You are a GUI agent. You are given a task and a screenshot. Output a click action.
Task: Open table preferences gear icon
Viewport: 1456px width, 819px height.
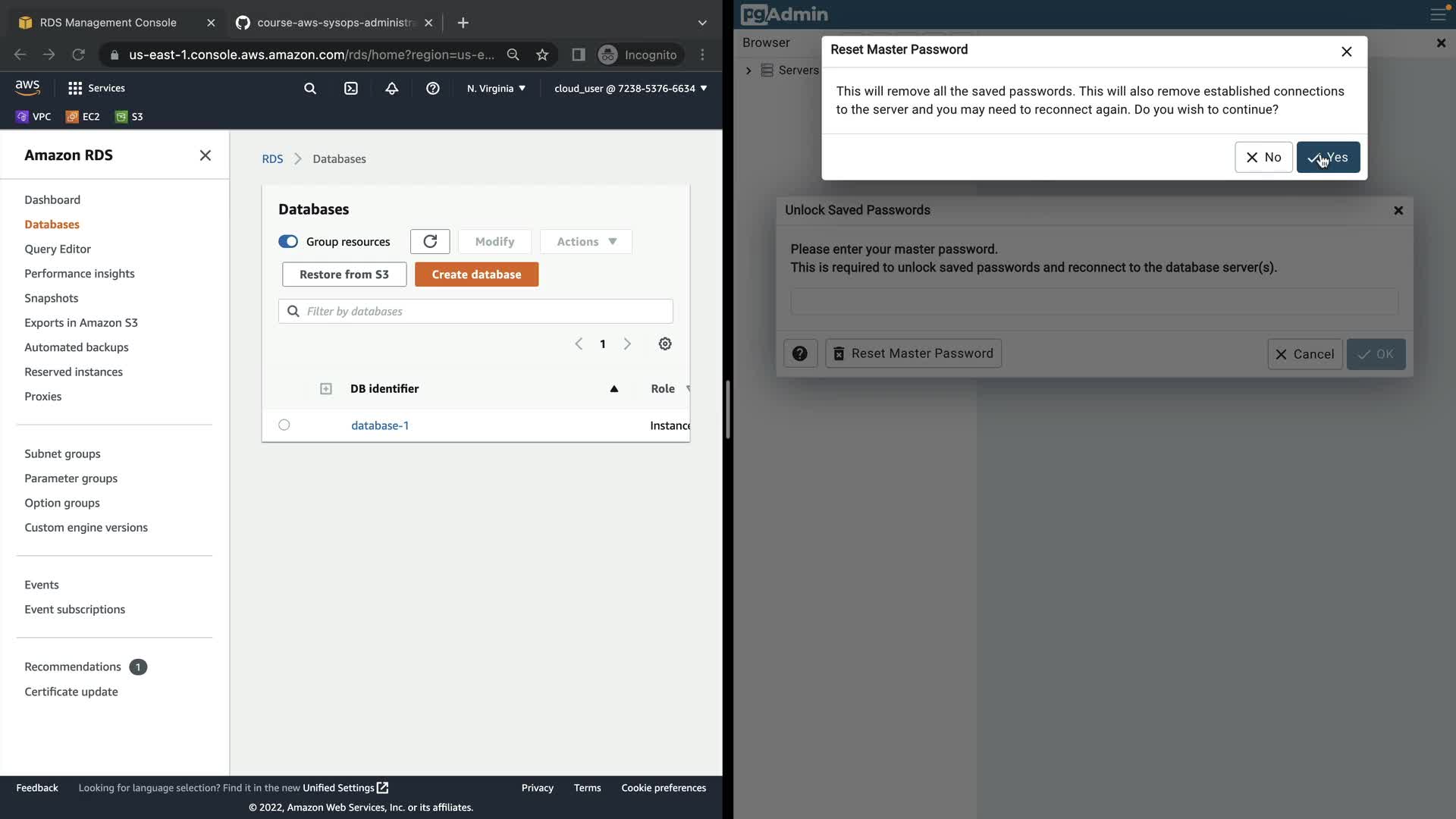pyautogui.click(x=665, y=344)
